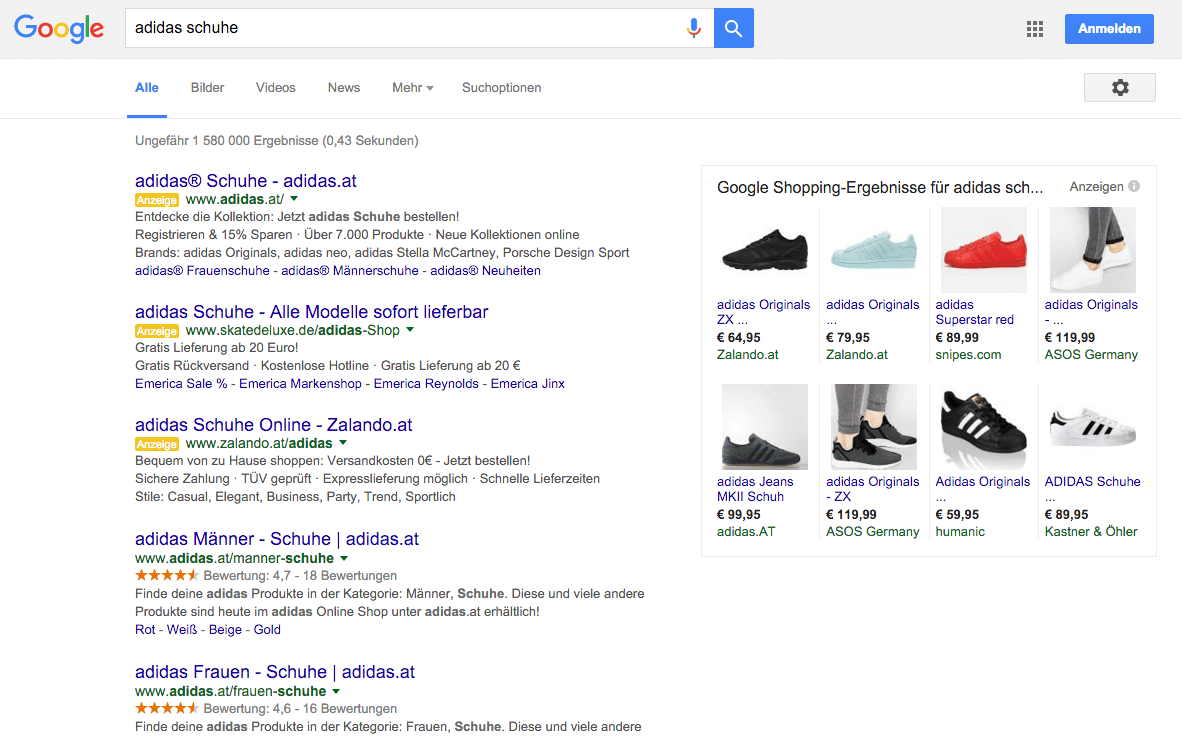
Task: Switch to the Videos tab
Action: pyautogui.click(x=275, y=88)
